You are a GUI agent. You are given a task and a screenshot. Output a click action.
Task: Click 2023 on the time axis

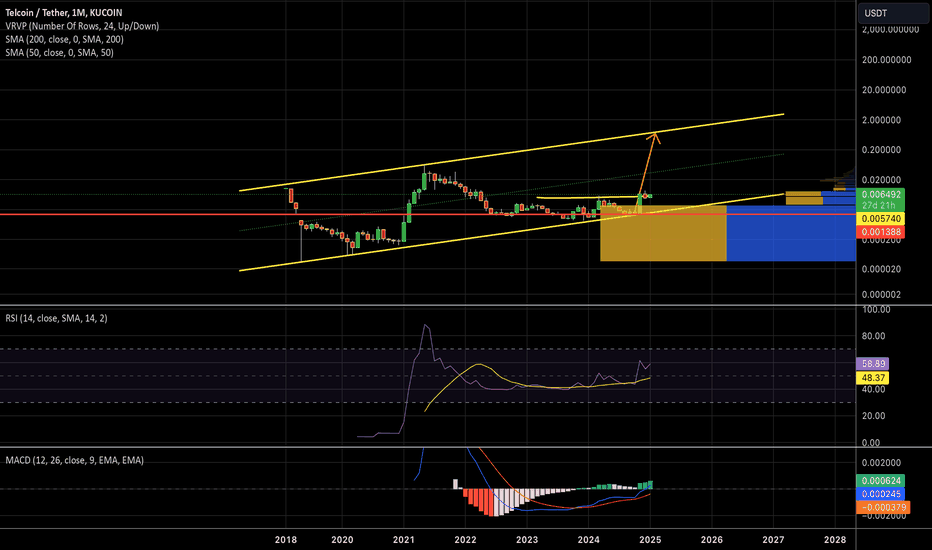coord(527,540)
